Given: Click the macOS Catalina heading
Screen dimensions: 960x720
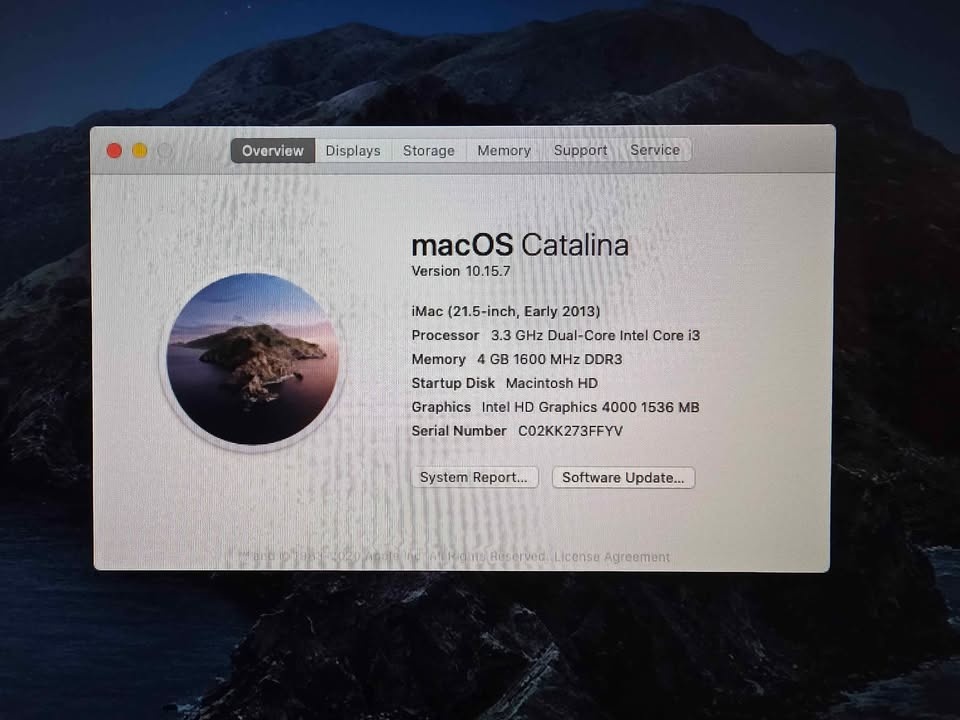Looking at the screenshot, I should pos(520,245).
